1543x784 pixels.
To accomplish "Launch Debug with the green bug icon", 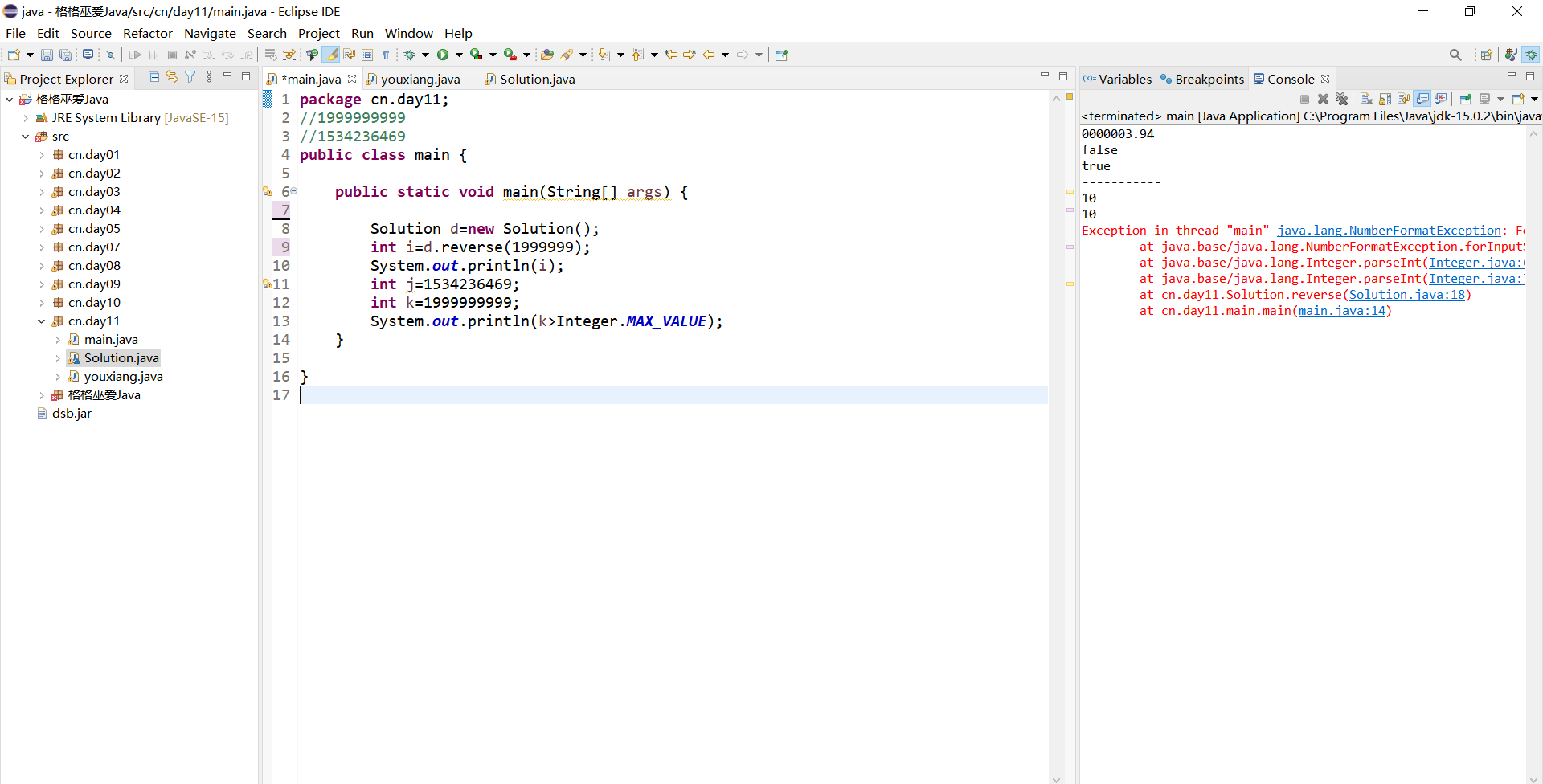I will pos(409,55).
